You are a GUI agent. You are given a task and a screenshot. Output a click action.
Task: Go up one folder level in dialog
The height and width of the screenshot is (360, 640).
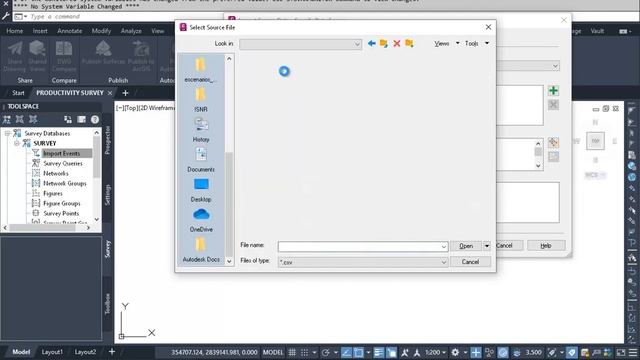384,43
